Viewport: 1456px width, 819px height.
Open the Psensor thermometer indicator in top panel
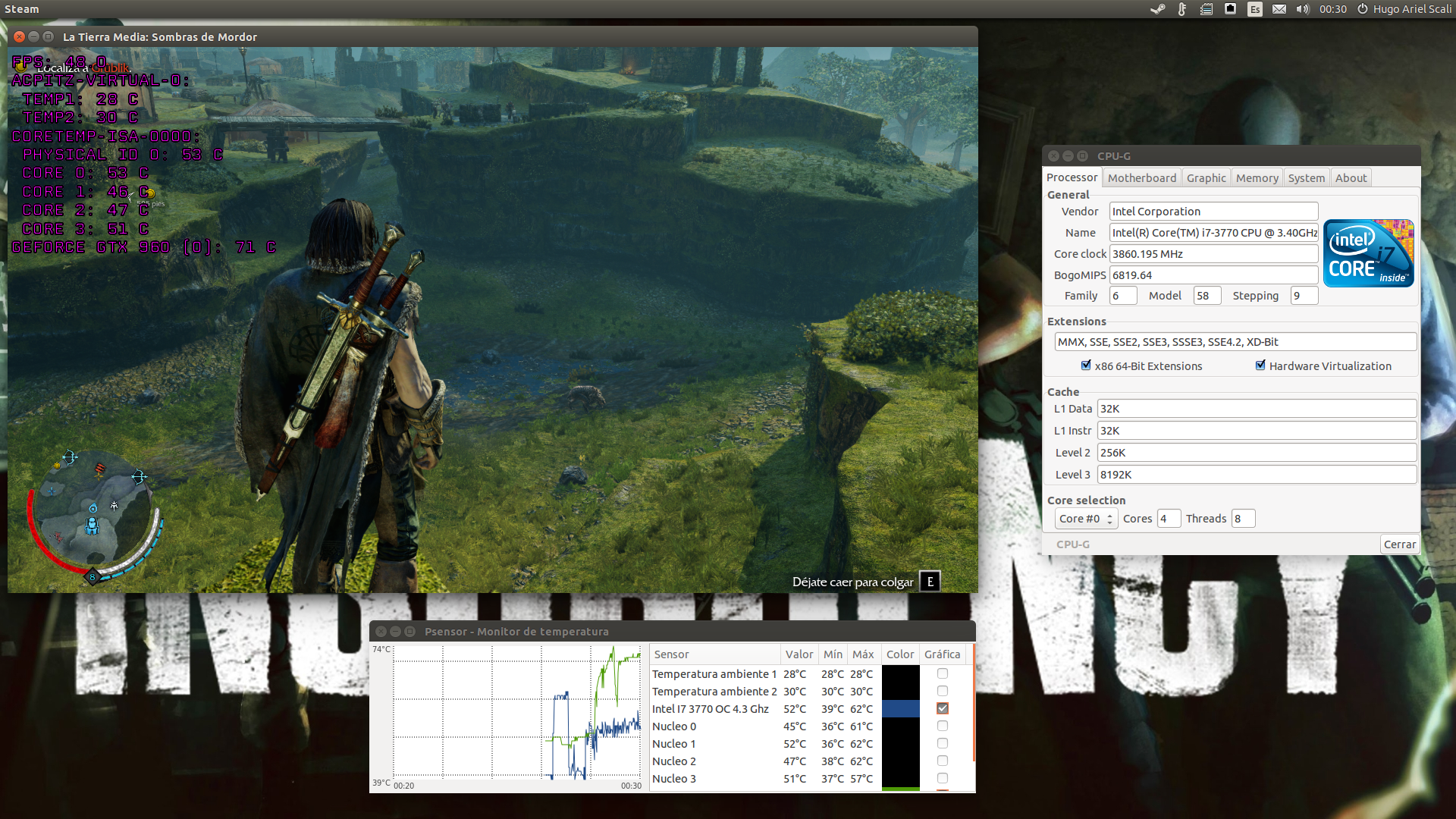point(1181,9)
